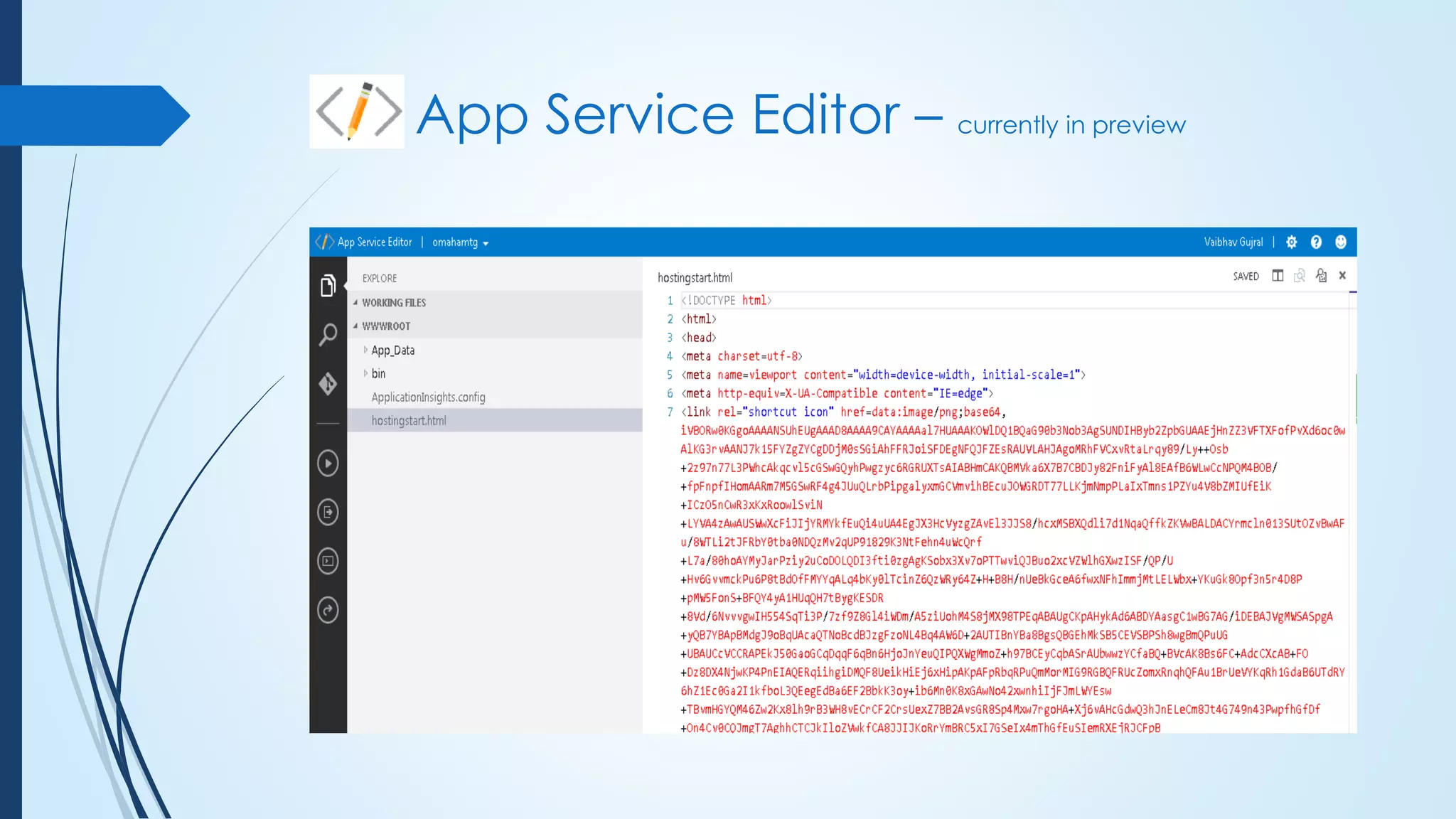Click the smiley feedback icon
The image size is (1456, 819).
[x=1341, y=242]
